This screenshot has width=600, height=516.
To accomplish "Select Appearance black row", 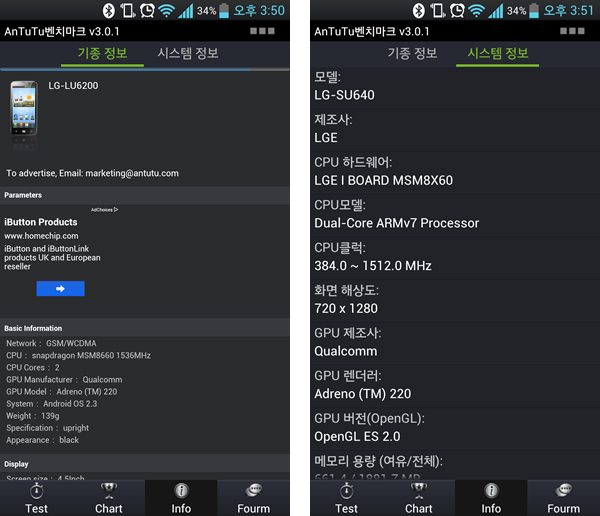I will click(42, 440).
